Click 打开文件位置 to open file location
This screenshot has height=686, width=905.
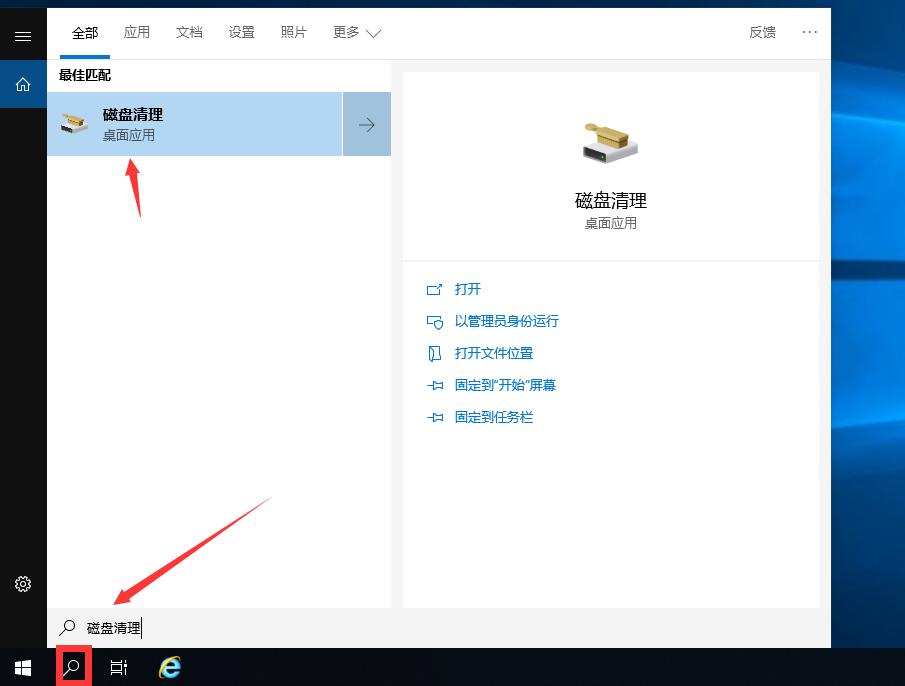pyautogui.click(x=494, y=353)
